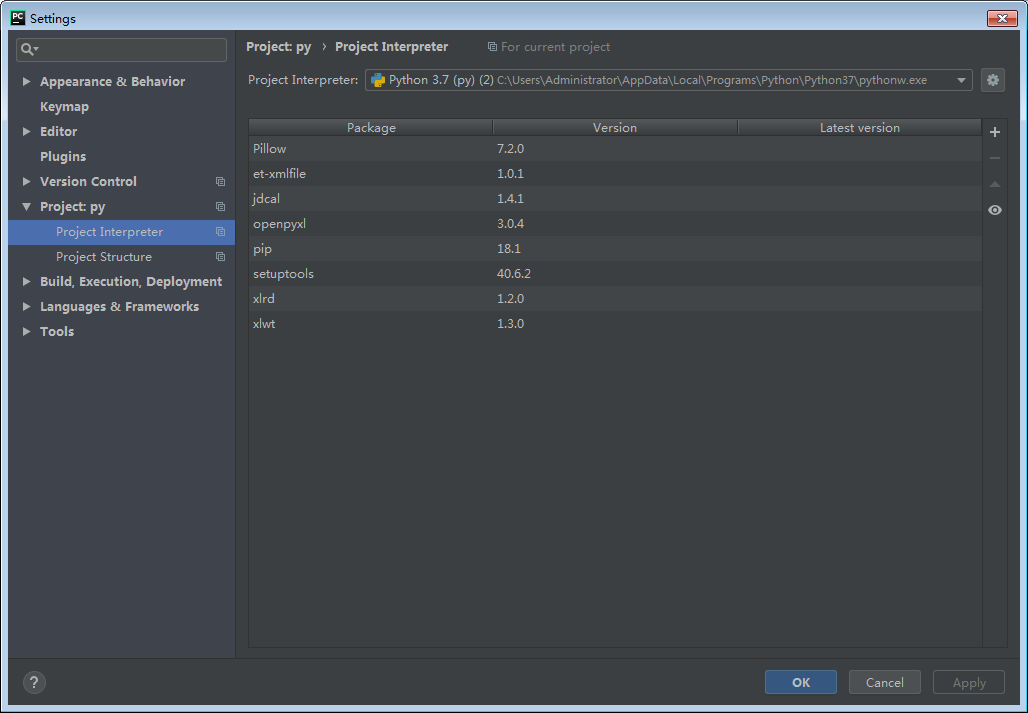Screen dimensions: 1028x713
Task: Select Project Interpreter in sidebar
Action: point(122,232)
